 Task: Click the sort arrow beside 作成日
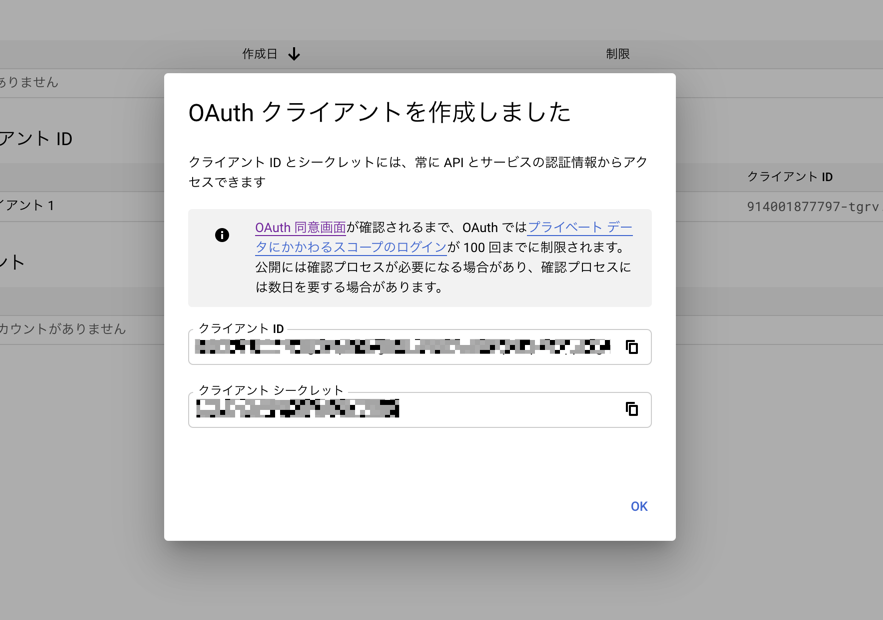pyautogui.click(x=294, y=54)
